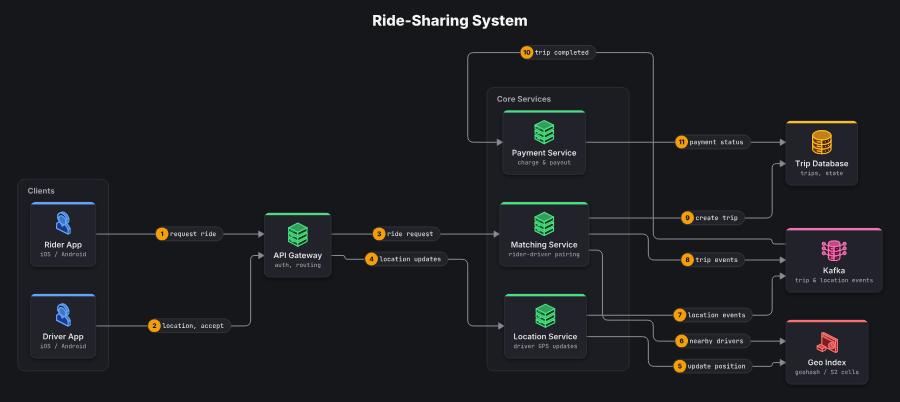This screenshot has height=402, width=900.
Task: Click the 'Location Service' node title
Action: 545,337
